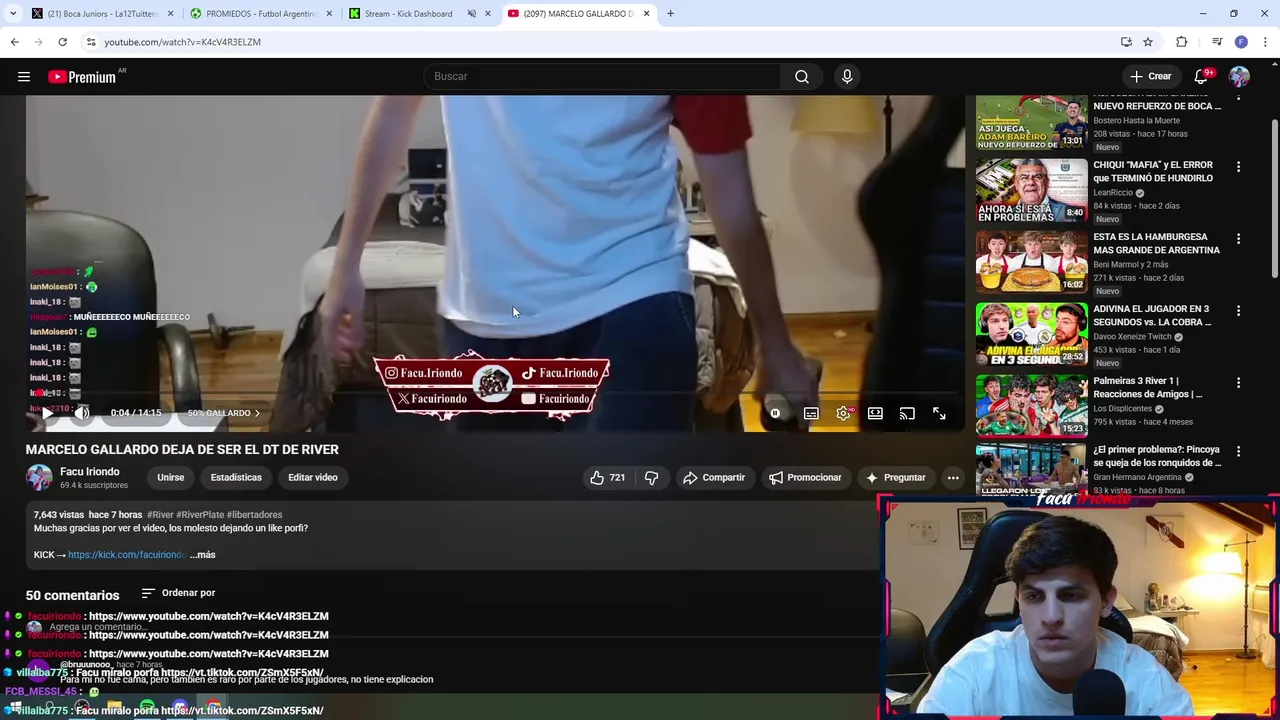Image resolution: width=1280 pixels, height=720 pixels.
Task: Click the Preguntar button
Action: (895, 478)
